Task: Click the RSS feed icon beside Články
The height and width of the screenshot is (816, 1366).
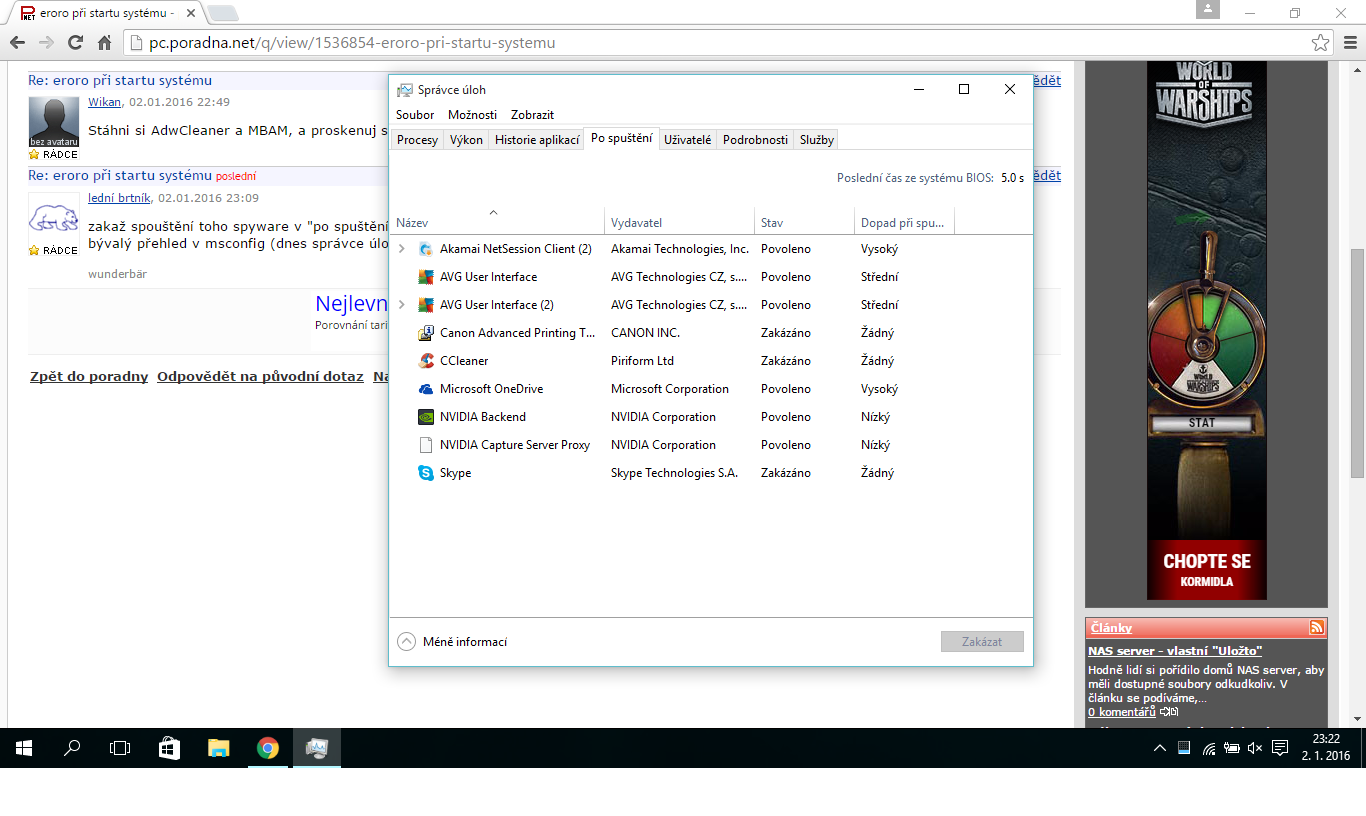Action: pyautogui.click(x=1316, y=628)
